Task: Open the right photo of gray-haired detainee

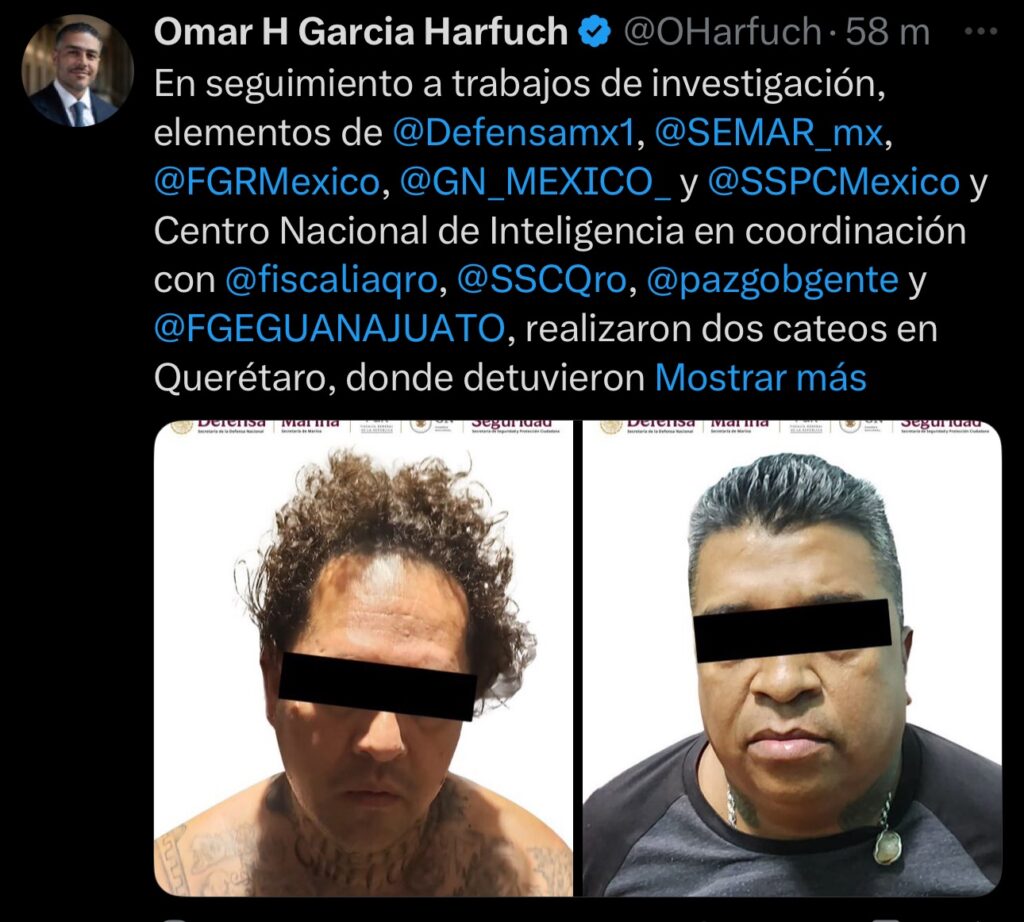Action: 792,658
